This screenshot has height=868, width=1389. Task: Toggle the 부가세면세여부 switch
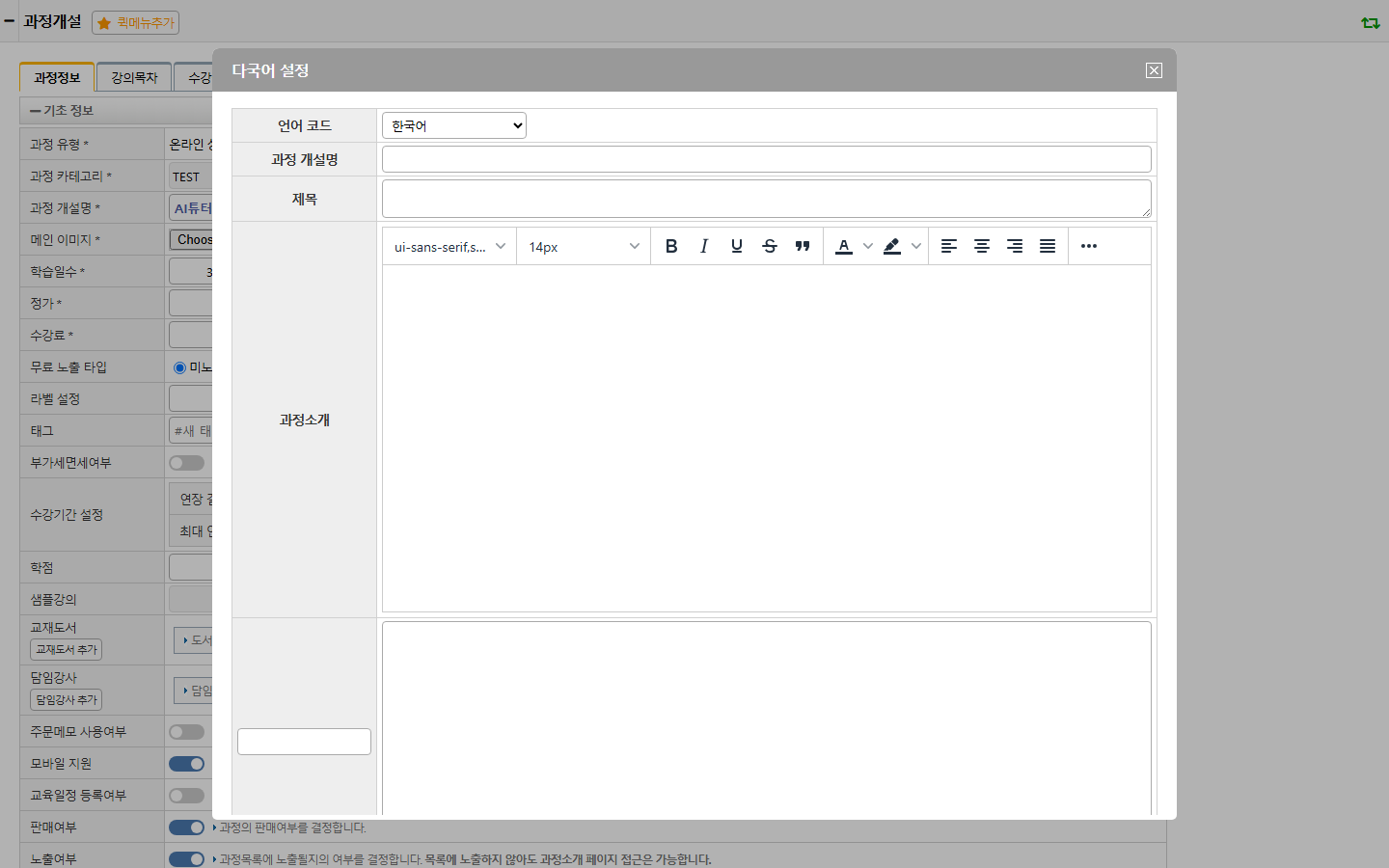point(187,463)
